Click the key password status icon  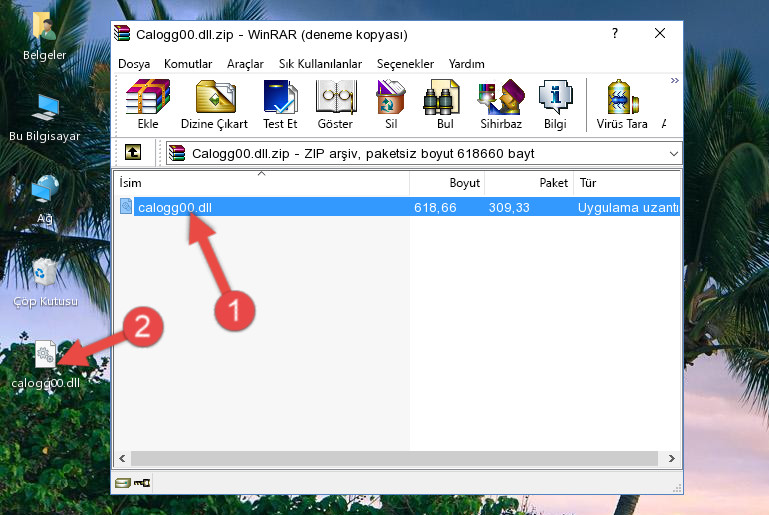click(142, 483)
